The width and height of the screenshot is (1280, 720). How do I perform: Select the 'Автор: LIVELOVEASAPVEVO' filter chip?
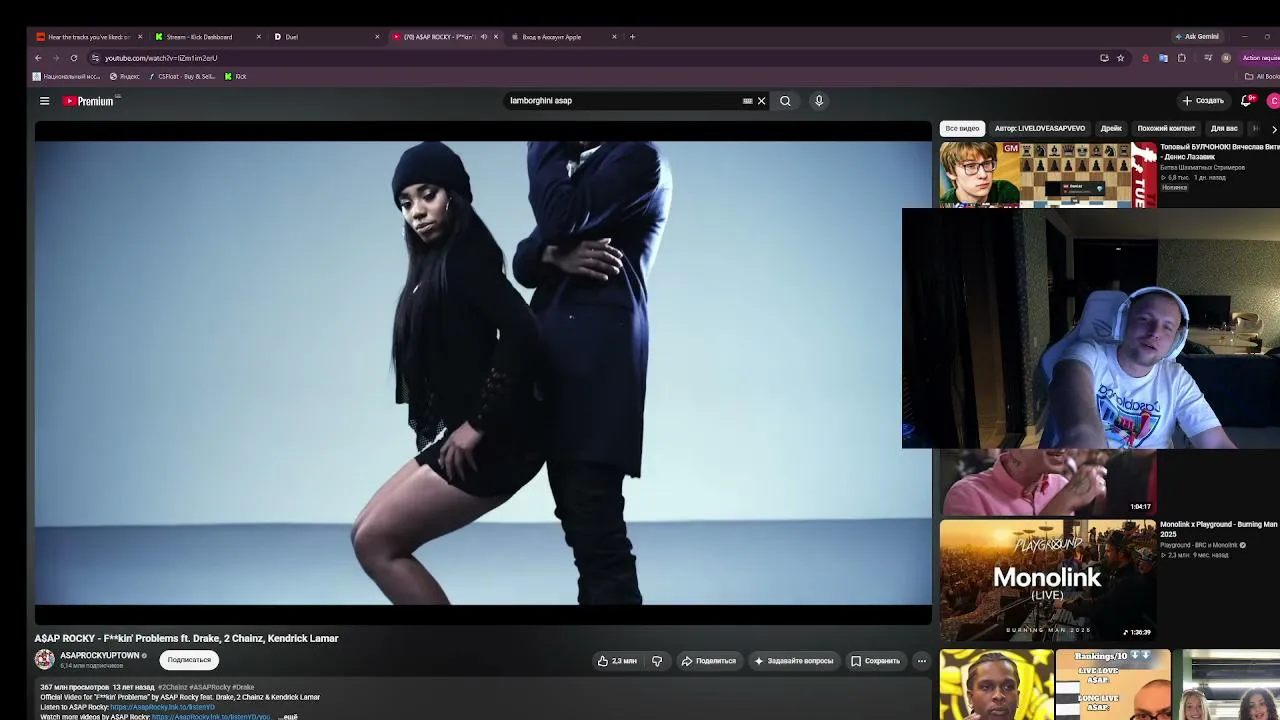pyautogui.click(x=1040, y=128)
